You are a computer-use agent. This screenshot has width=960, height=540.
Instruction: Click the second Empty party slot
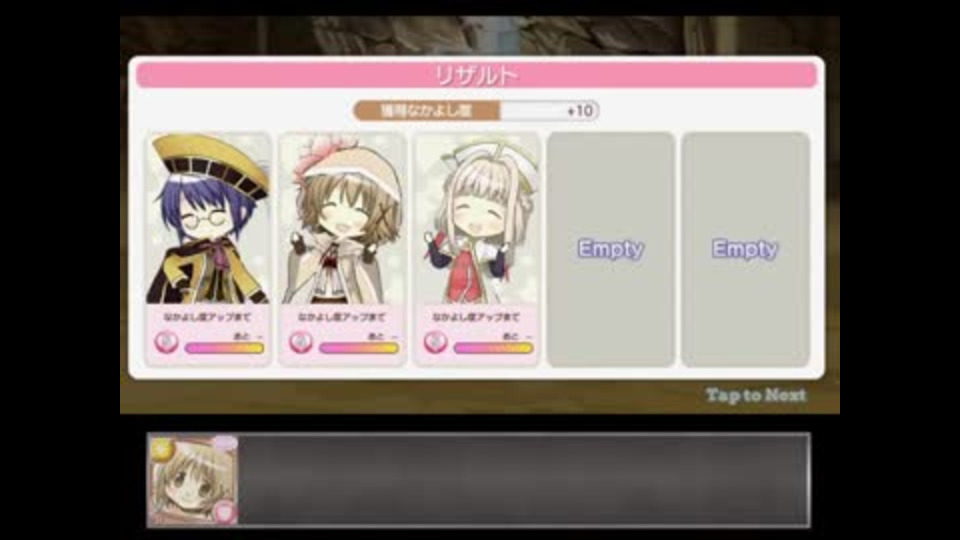tap(745, 249)
